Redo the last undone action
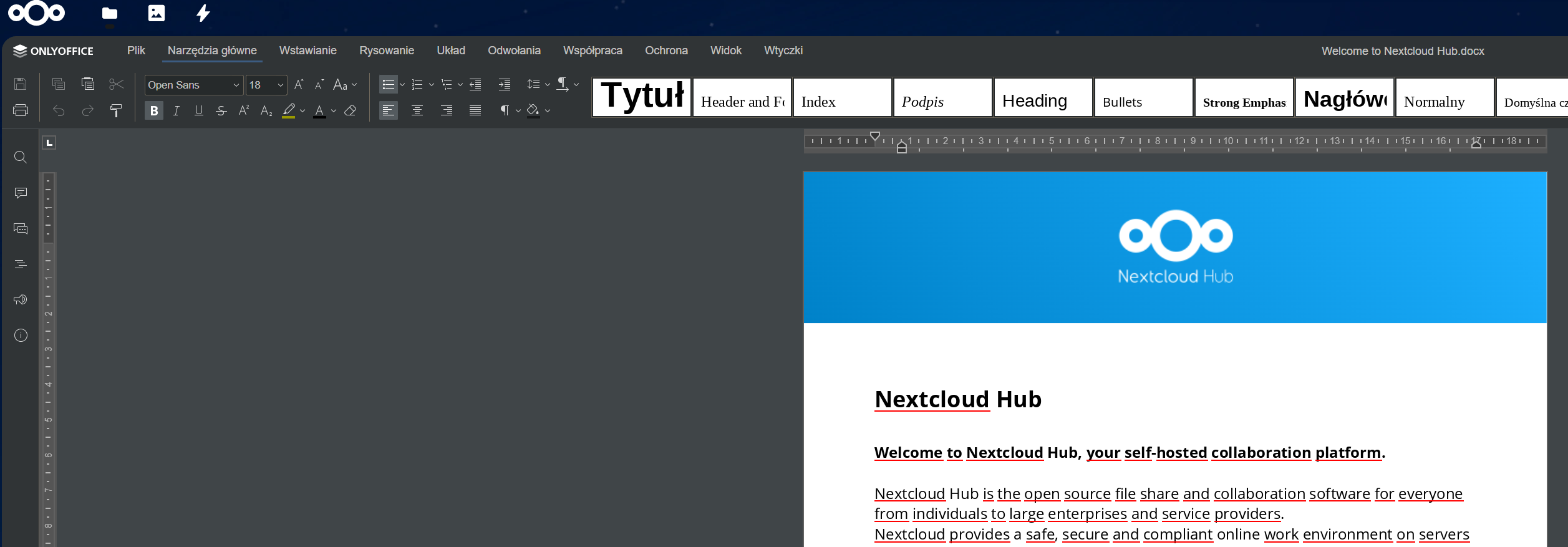The height and width of the screenshot is (547, 1568). (88, 110)
